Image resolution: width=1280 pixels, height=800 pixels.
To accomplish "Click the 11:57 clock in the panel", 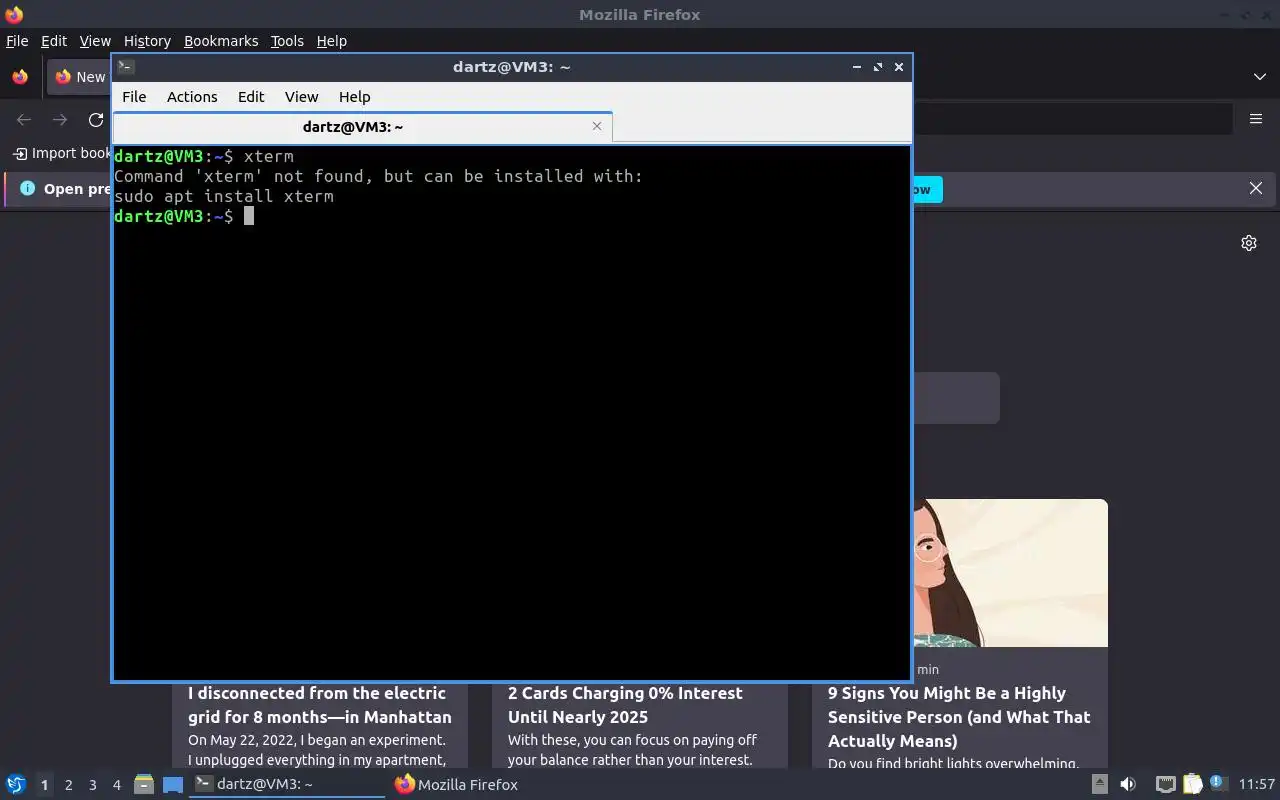I will pos(1257,785).
